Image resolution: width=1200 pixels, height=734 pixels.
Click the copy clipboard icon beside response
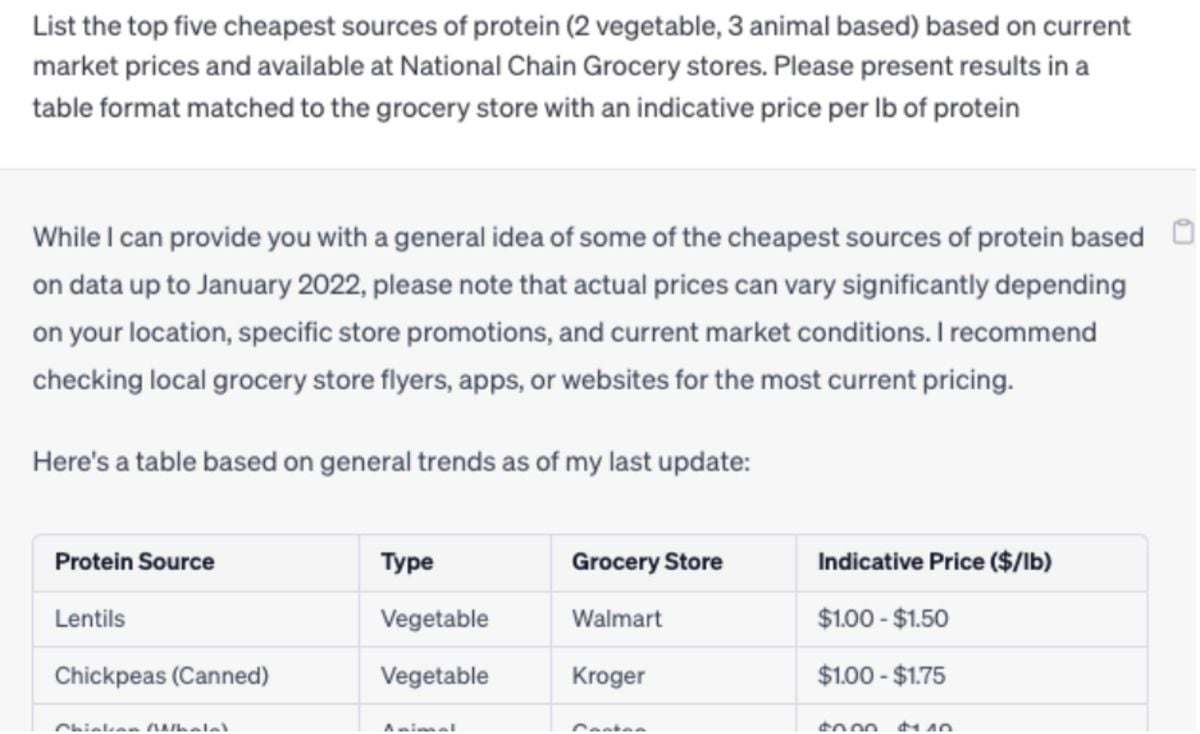[x=1182, y=235]
